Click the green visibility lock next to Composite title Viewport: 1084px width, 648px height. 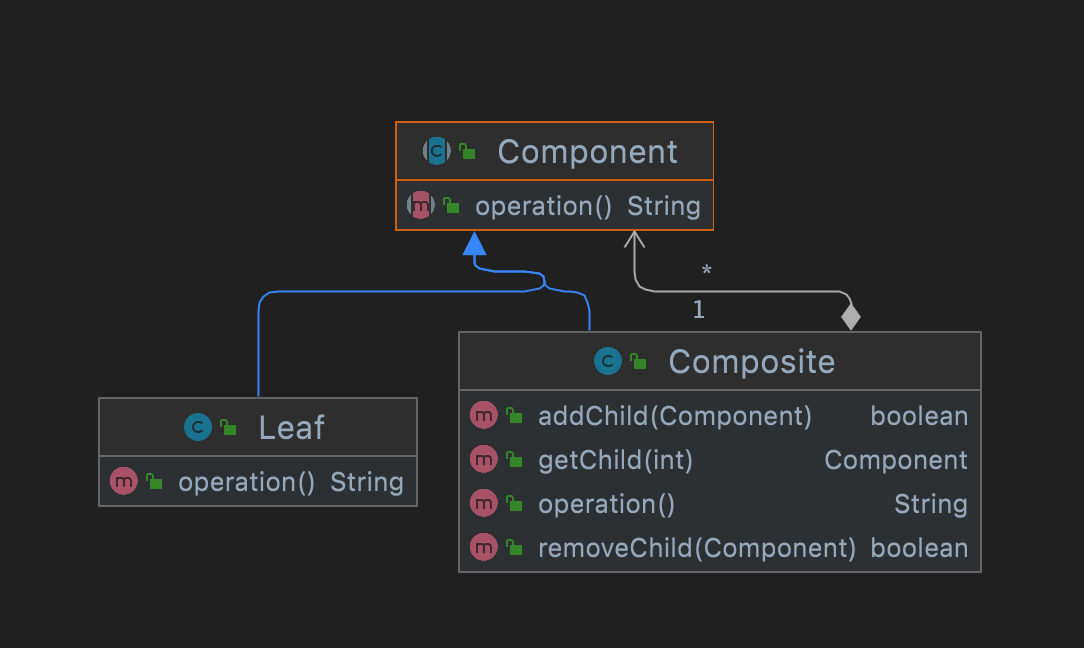638,362
